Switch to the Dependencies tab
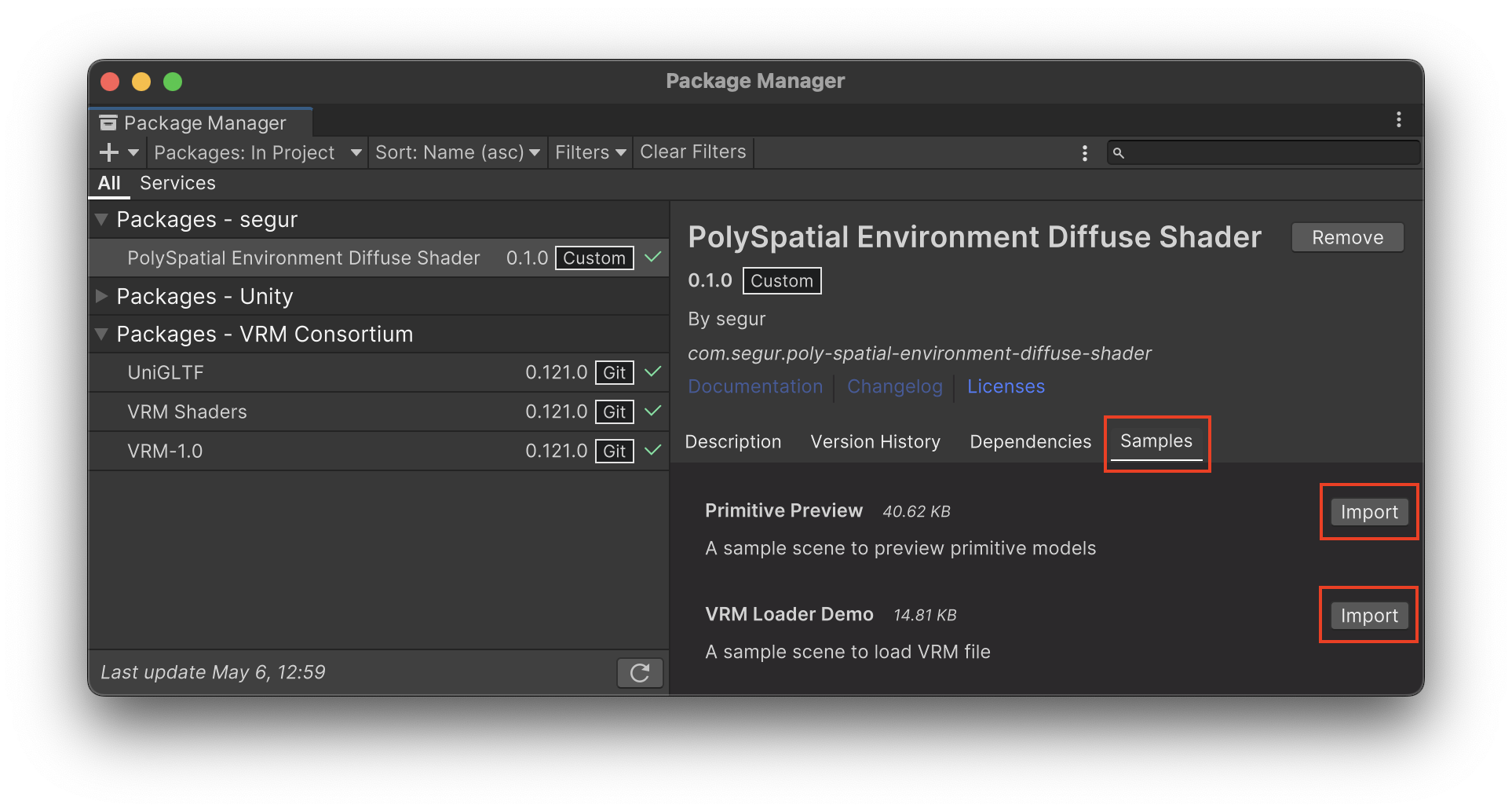The image size is (1512, 812). pos(1030,441)
